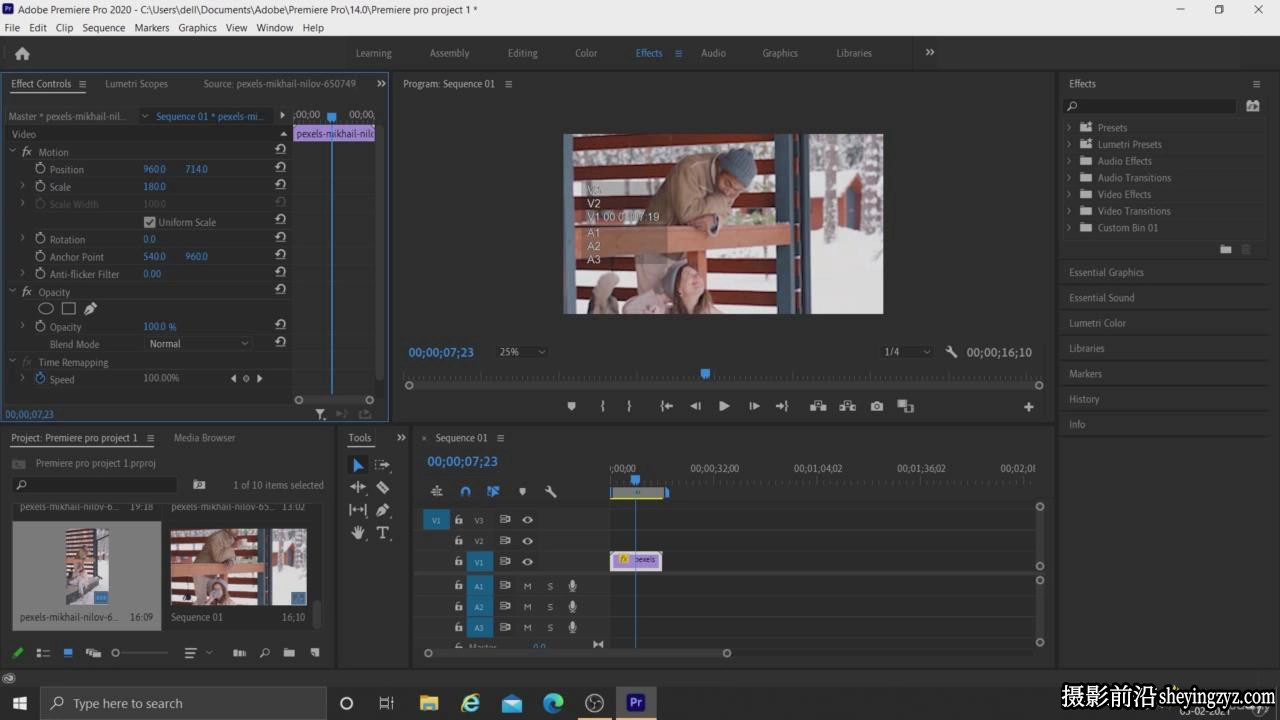This screenshot has width=1280, height=720.
Task: Click Automate to Sequence icon
Action: coord(239,653)
